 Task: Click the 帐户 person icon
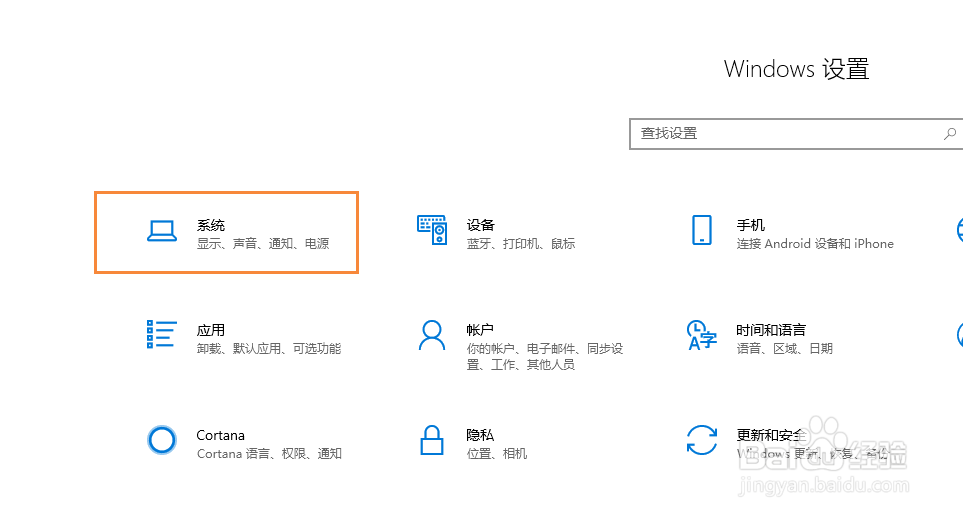[432, 335]
